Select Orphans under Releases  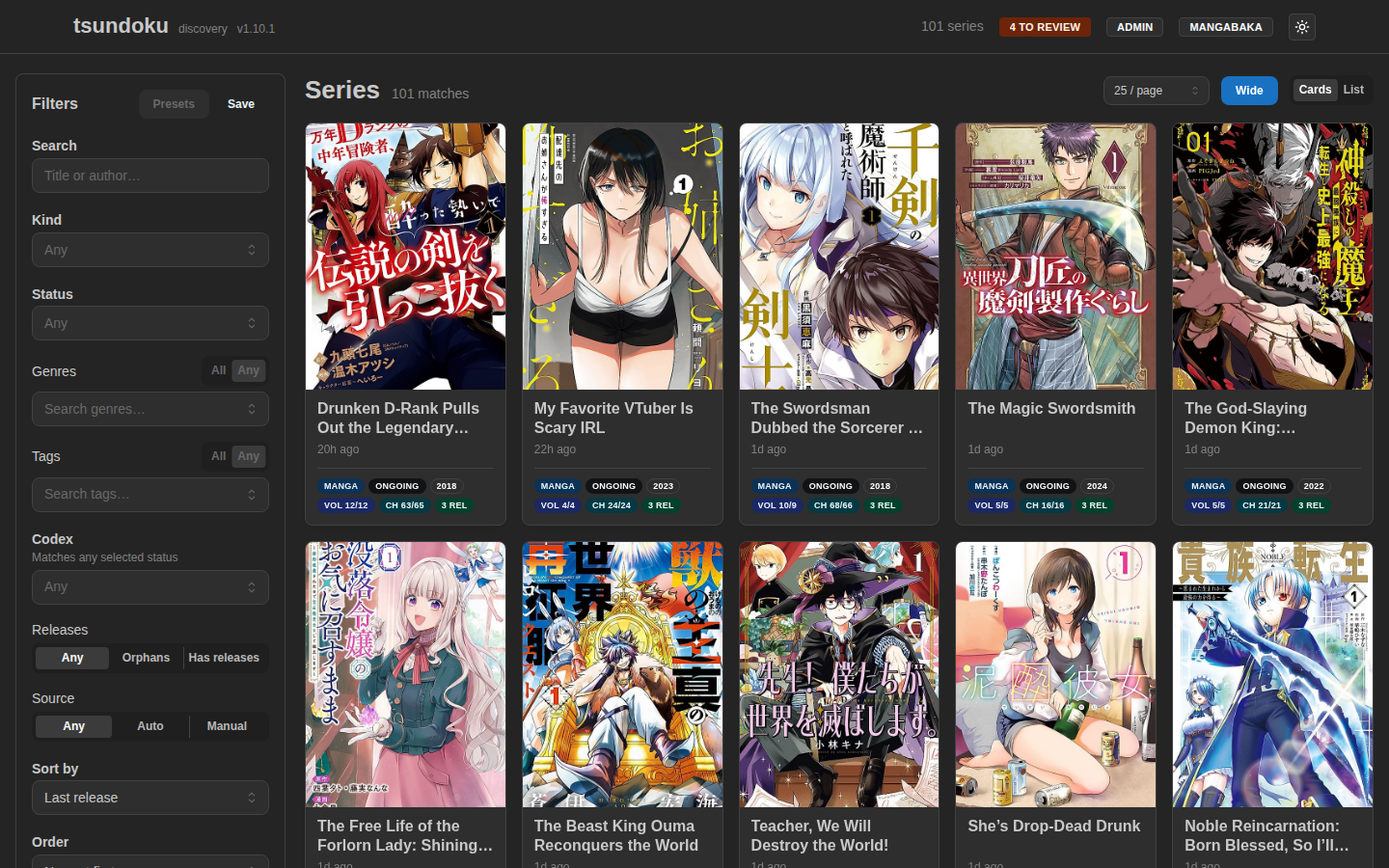[146, 658]
